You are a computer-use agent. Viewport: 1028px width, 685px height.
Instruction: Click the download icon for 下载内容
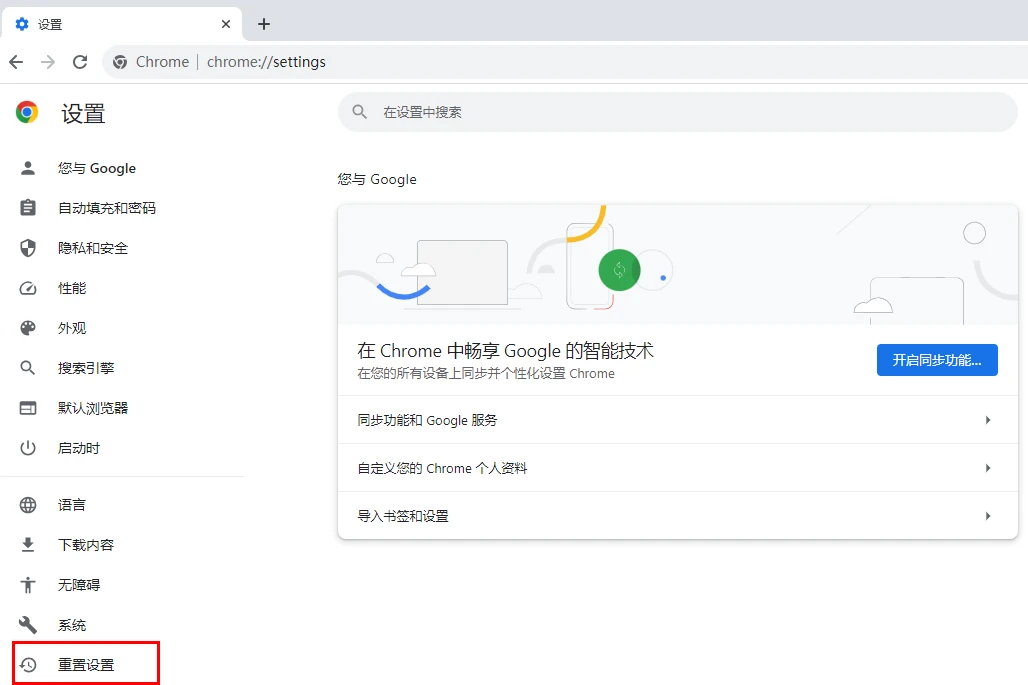[x=28, y=545]
